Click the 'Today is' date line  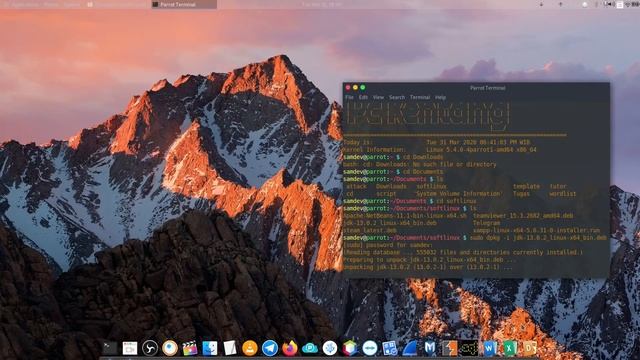(437, 142)
